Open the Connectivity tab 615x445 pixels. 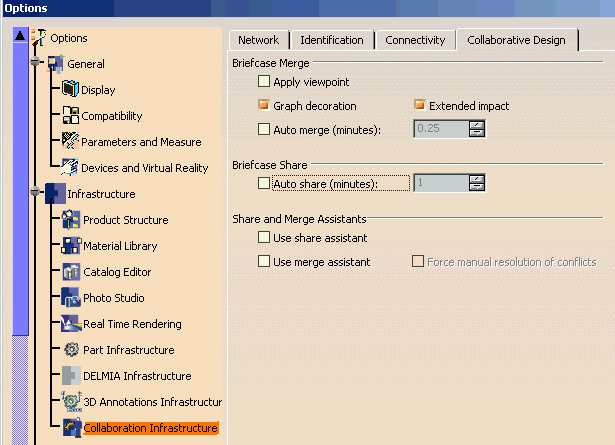click(x=415, y=40)
